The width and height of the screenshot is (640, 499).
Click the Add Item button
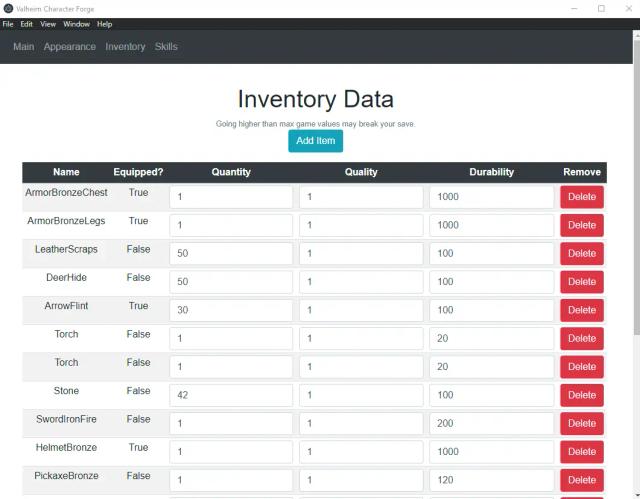coord(316,141)
